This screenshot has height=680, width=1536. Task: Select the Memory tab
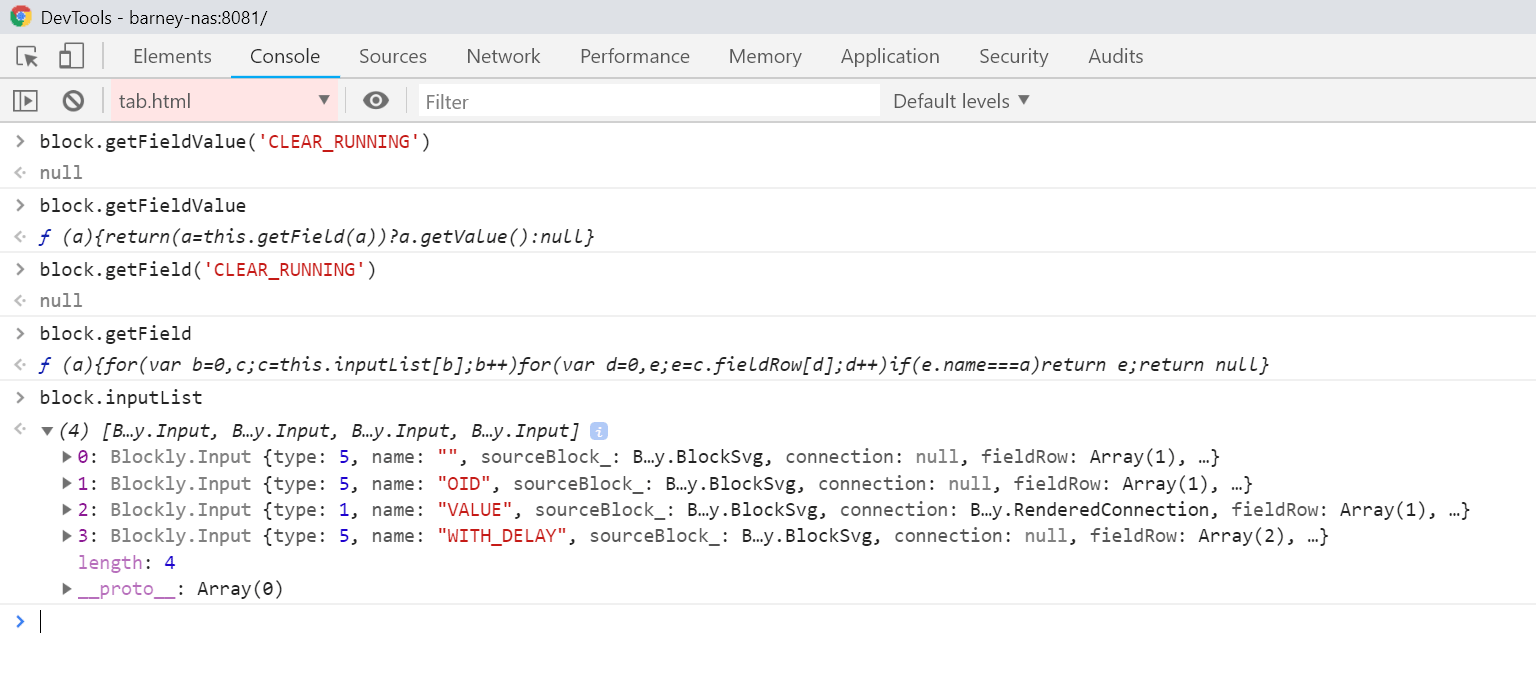764,56
